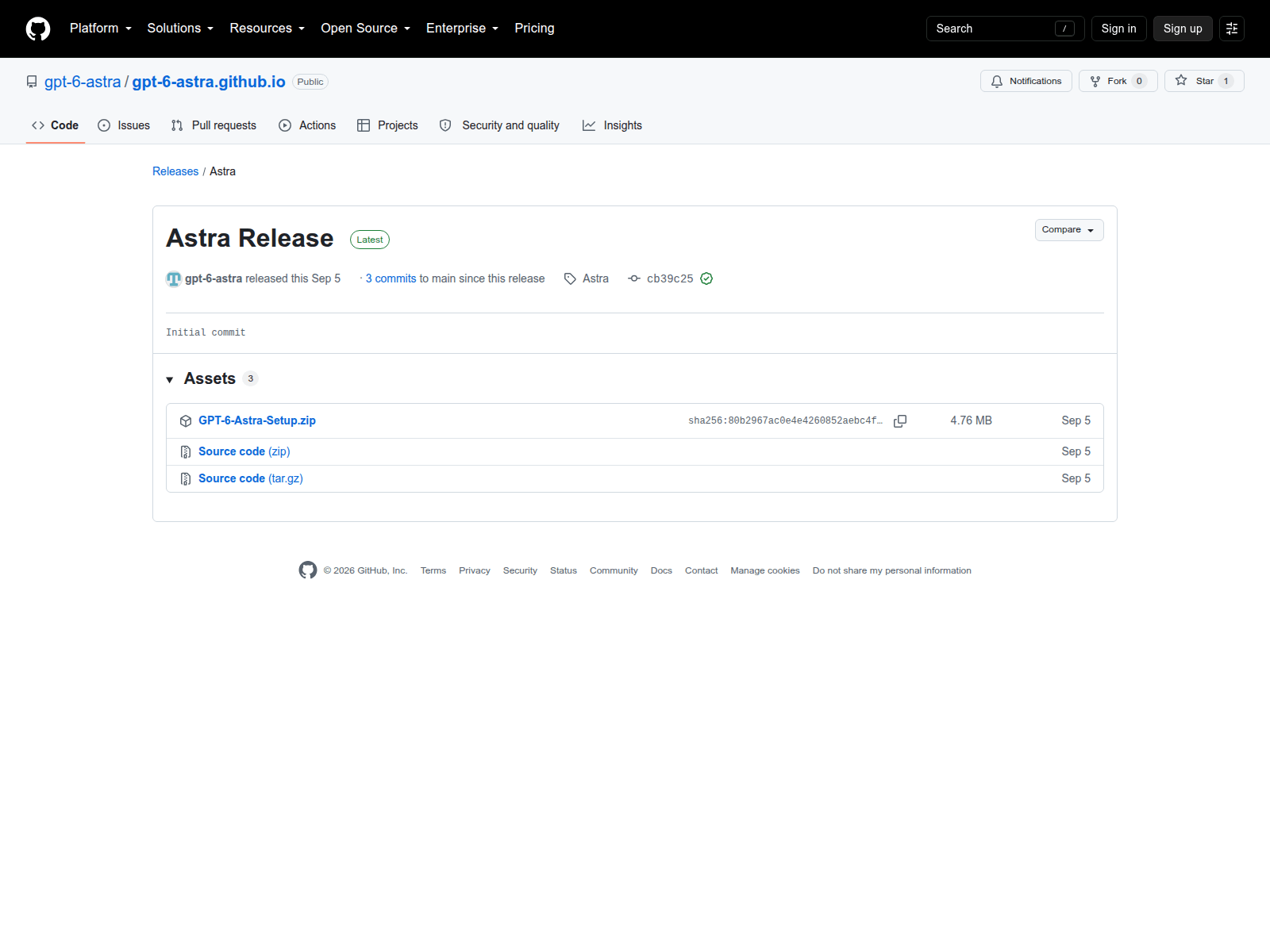
Task: Open the footer Privacy link
Action: [475, 571]
